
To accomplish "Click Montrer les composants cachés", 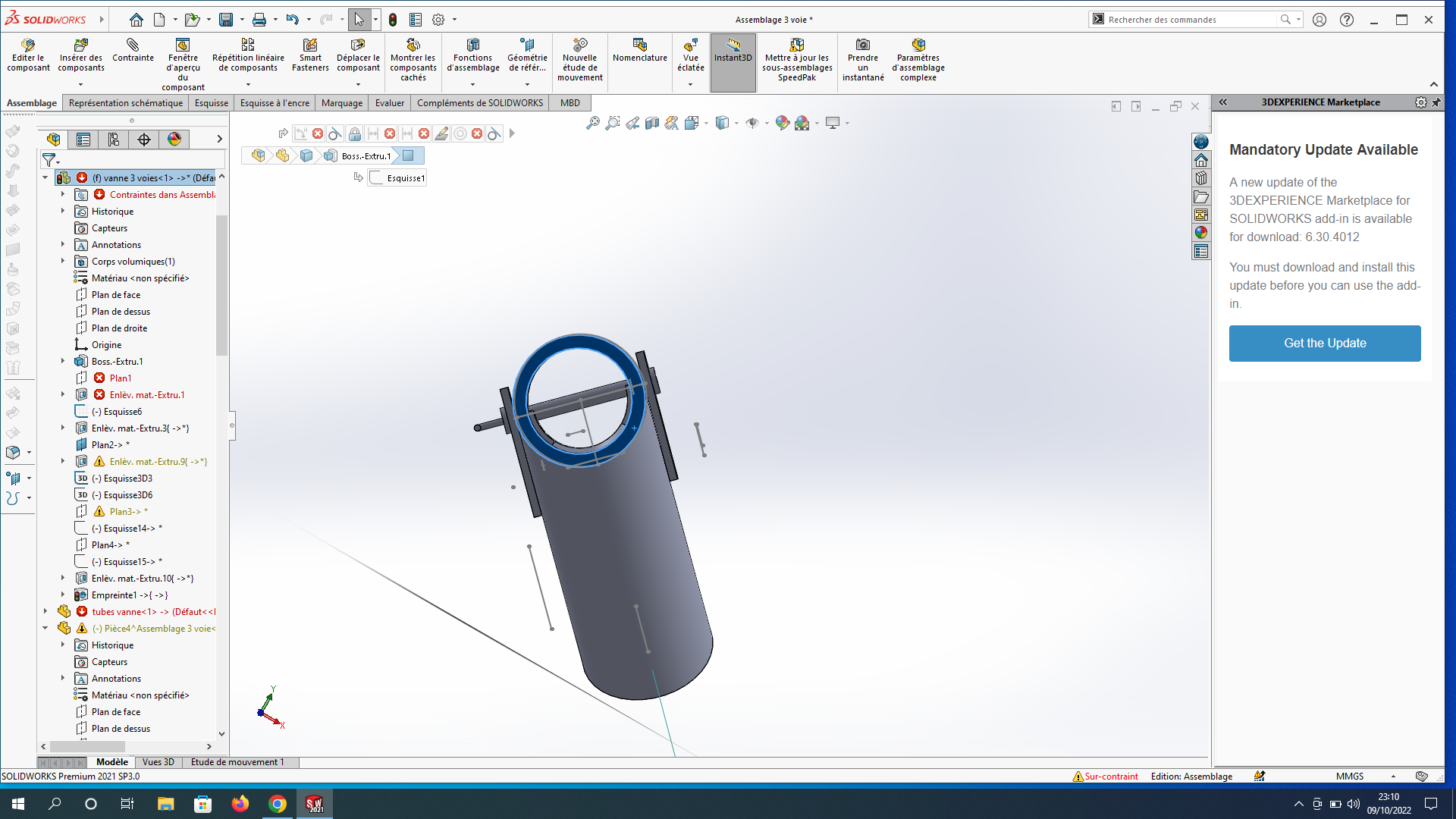I will [x=413, y=60].
